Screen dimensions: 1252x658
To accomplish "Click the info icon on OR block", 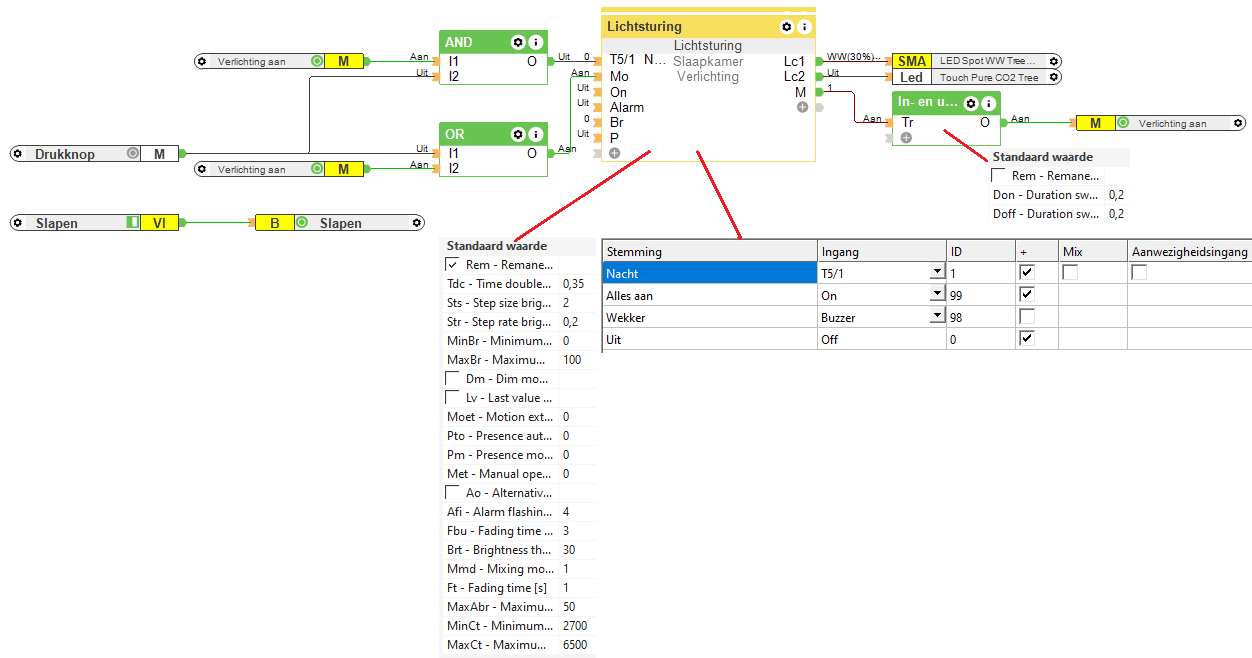I will coord(536,134).
